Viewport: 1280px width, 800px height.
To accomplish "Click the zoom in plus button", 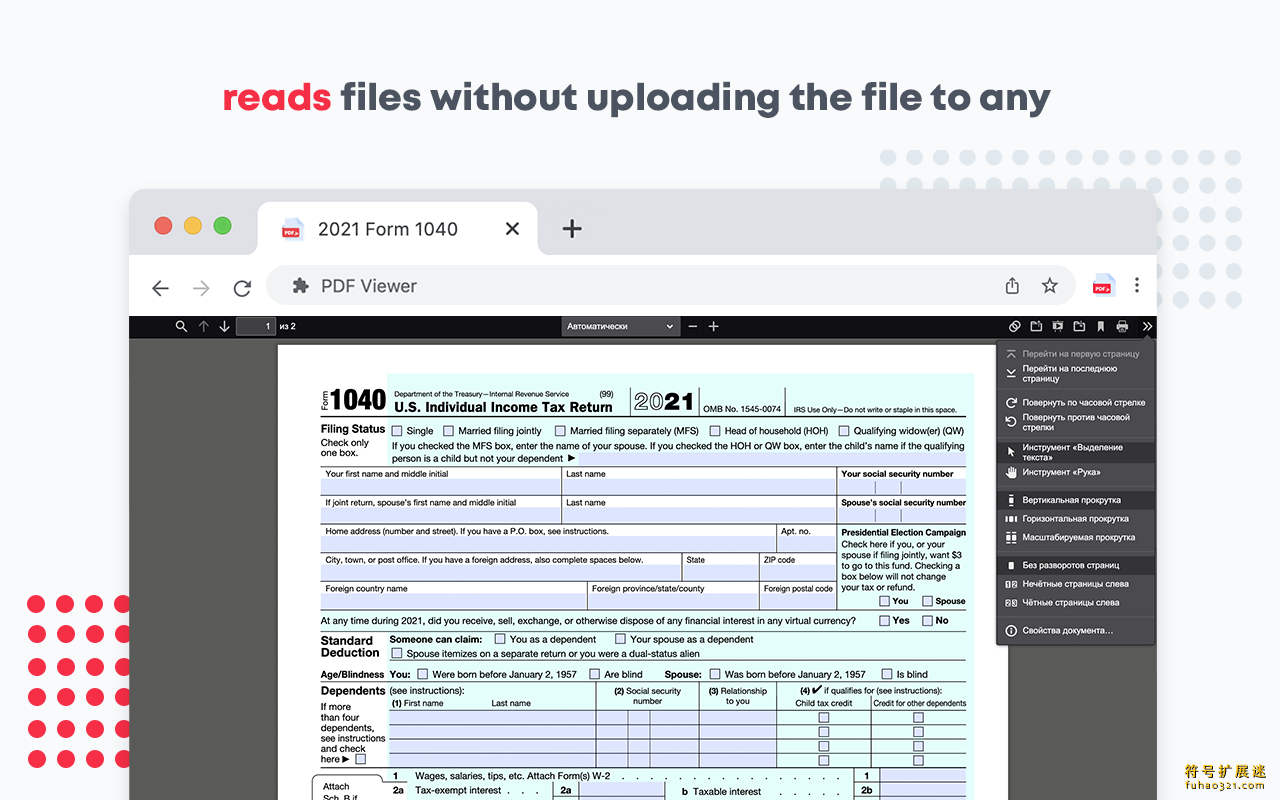I will pos(713,326).
